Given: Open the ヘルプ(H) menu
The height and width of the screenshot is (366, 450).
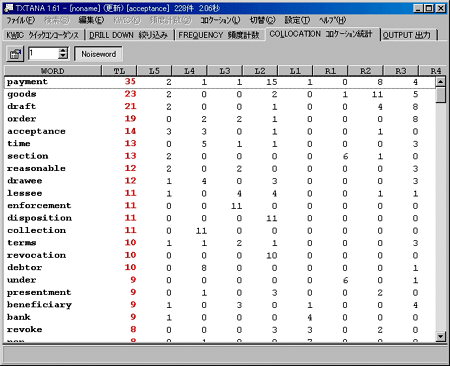Looking at the screenshot, I should (332, 20).
